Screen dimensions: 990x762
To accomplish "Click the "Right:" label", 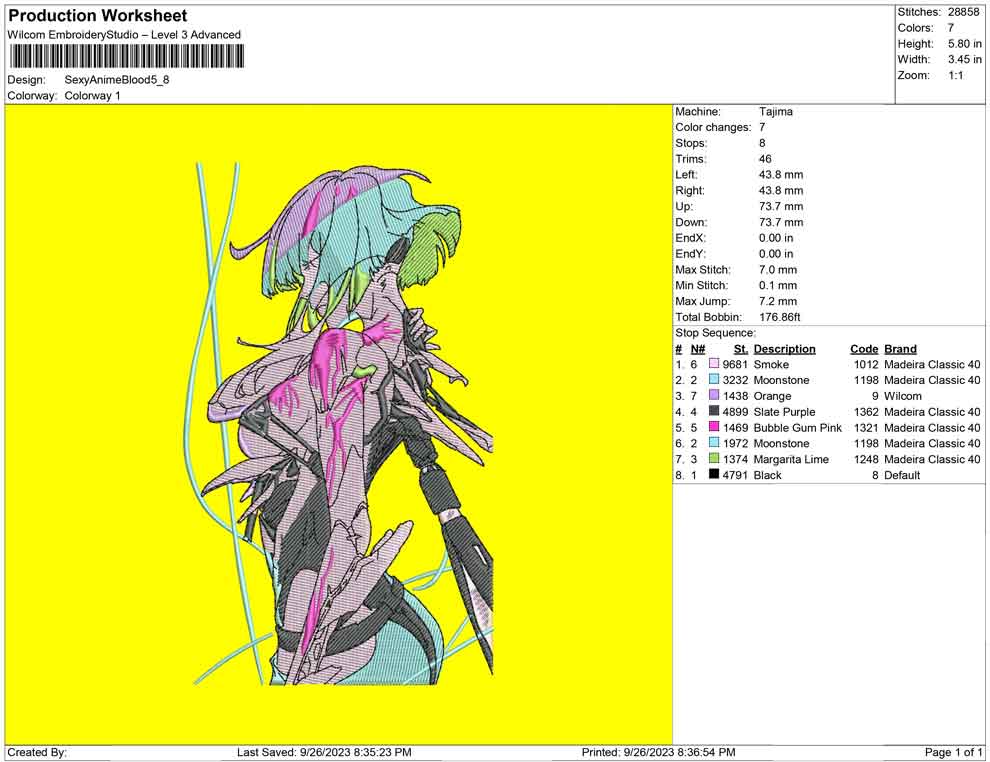I will coord(689,191).
